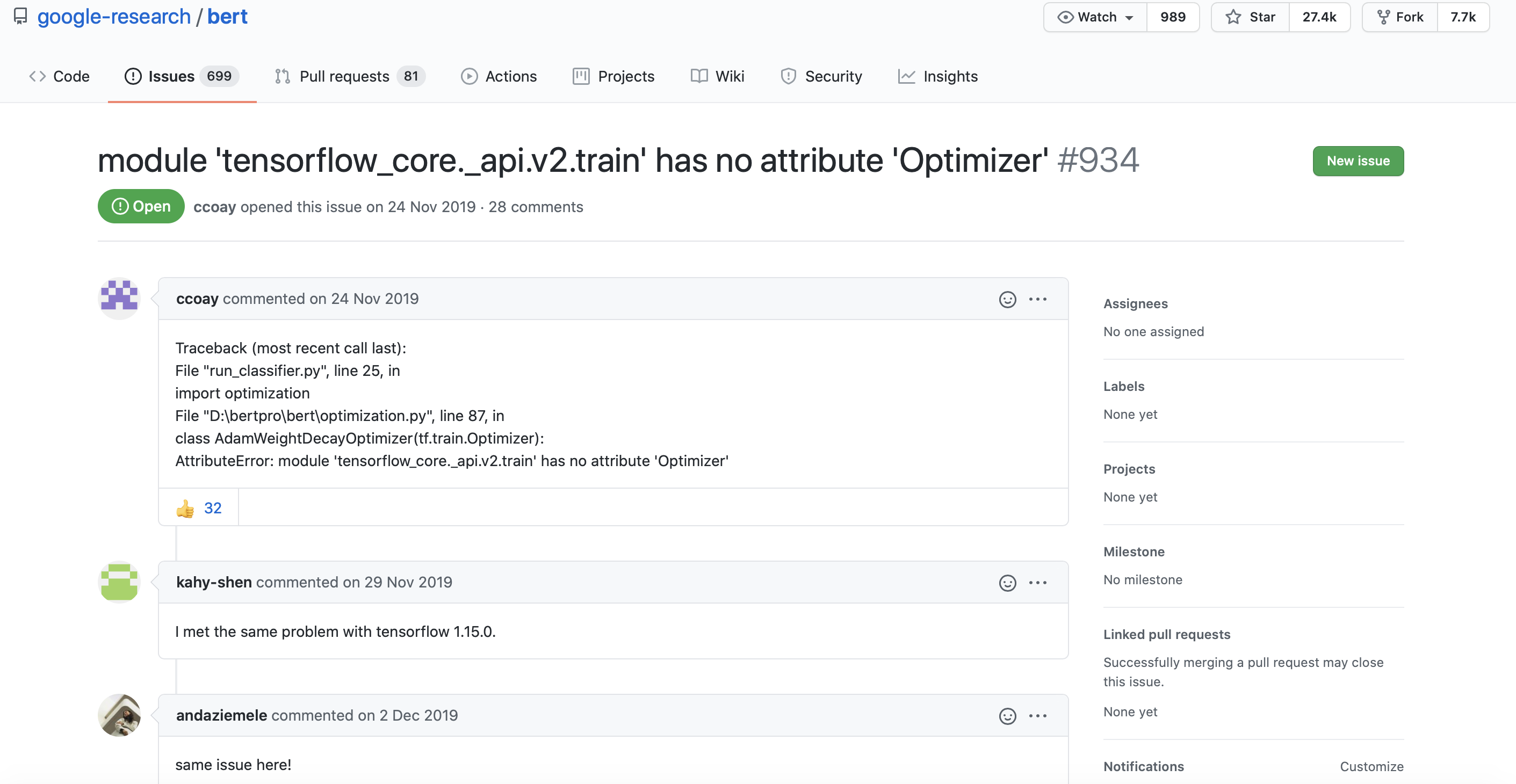Screen dimensions: 1516x784
Task: Click the repository book icon
Action: pos(20,17)
